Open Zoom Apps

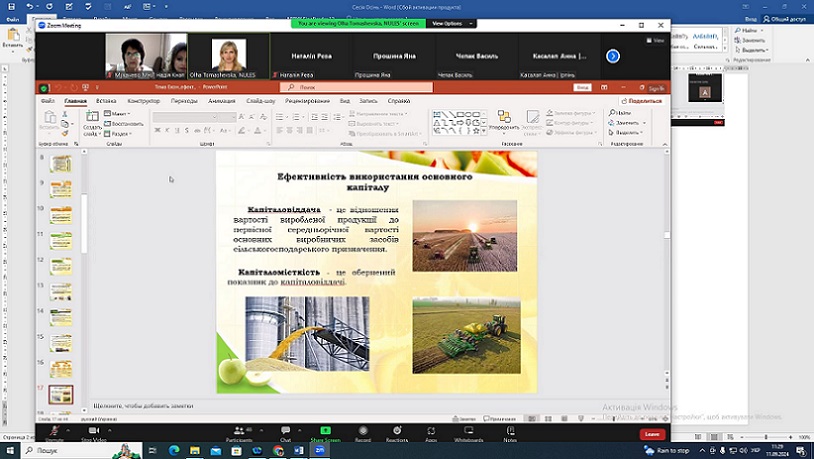[431, 433]
